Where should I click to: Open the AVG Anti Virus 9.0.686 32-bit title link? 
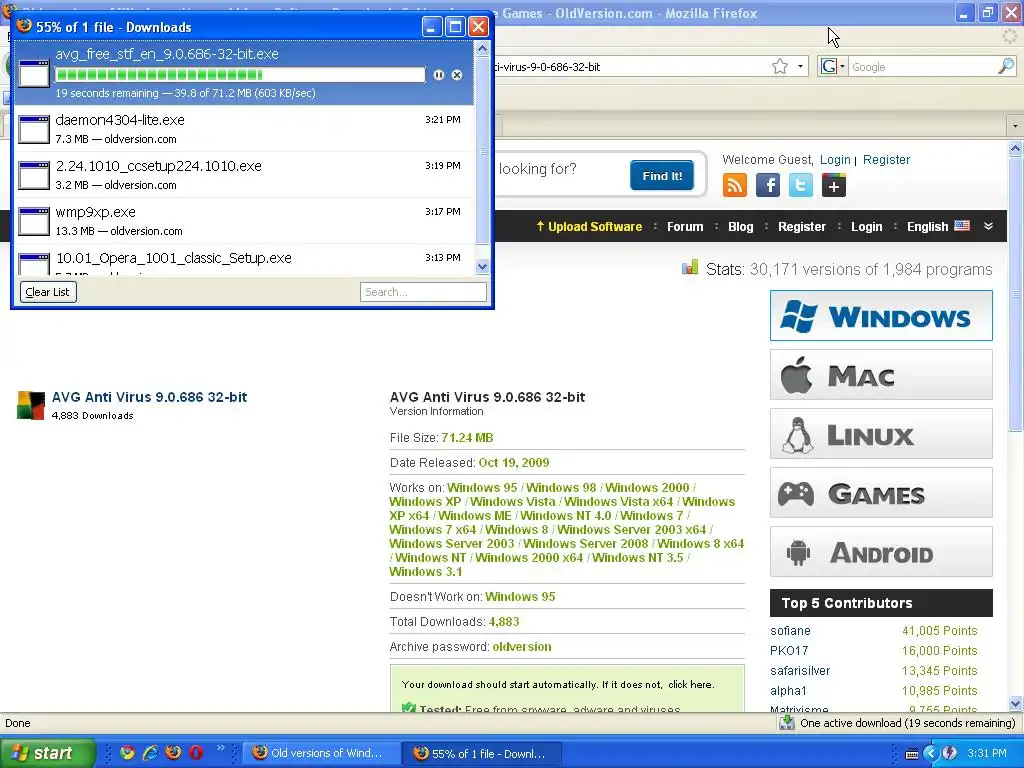point(150,397)
